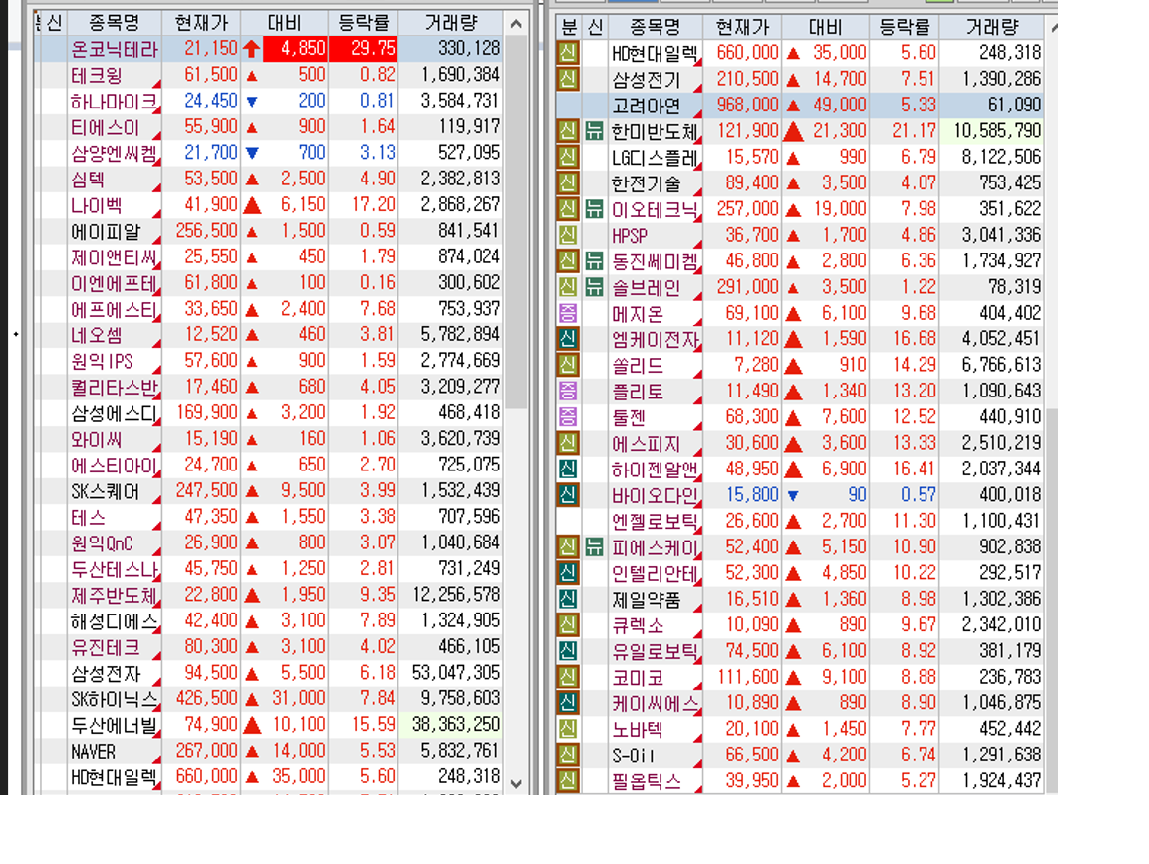Click the 신 badge beside 에스피지
This screenshot has width=1149, height=864.
568,443
